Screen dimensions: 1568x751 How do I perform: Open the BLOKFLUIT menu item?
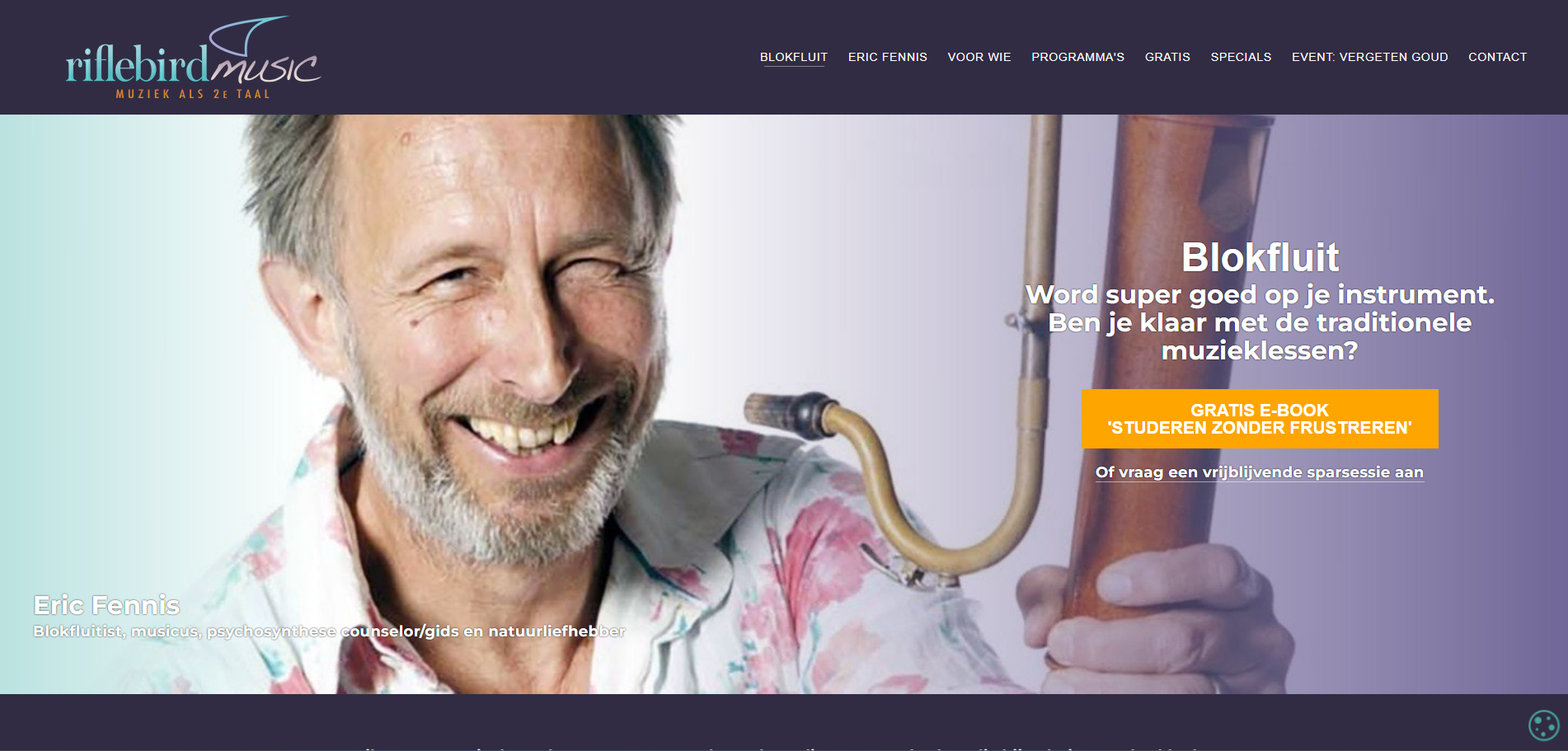[x=793, y=57]
